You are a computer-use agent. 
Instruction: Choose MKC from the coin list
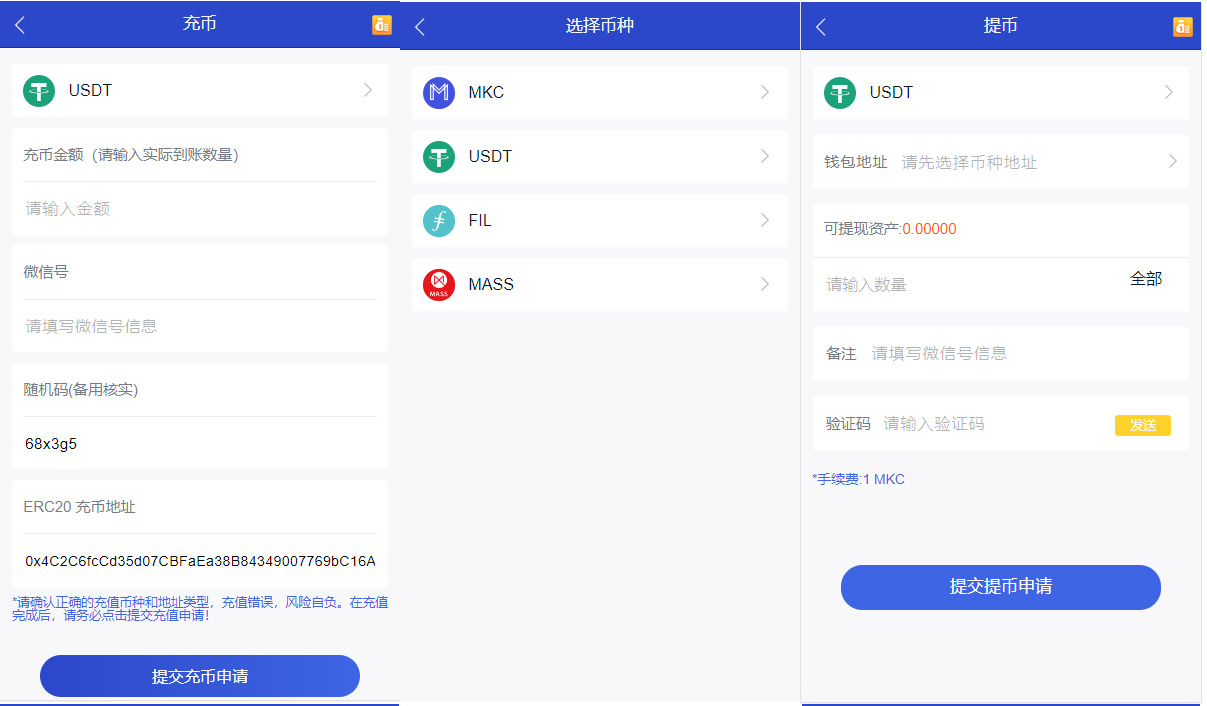599,93
